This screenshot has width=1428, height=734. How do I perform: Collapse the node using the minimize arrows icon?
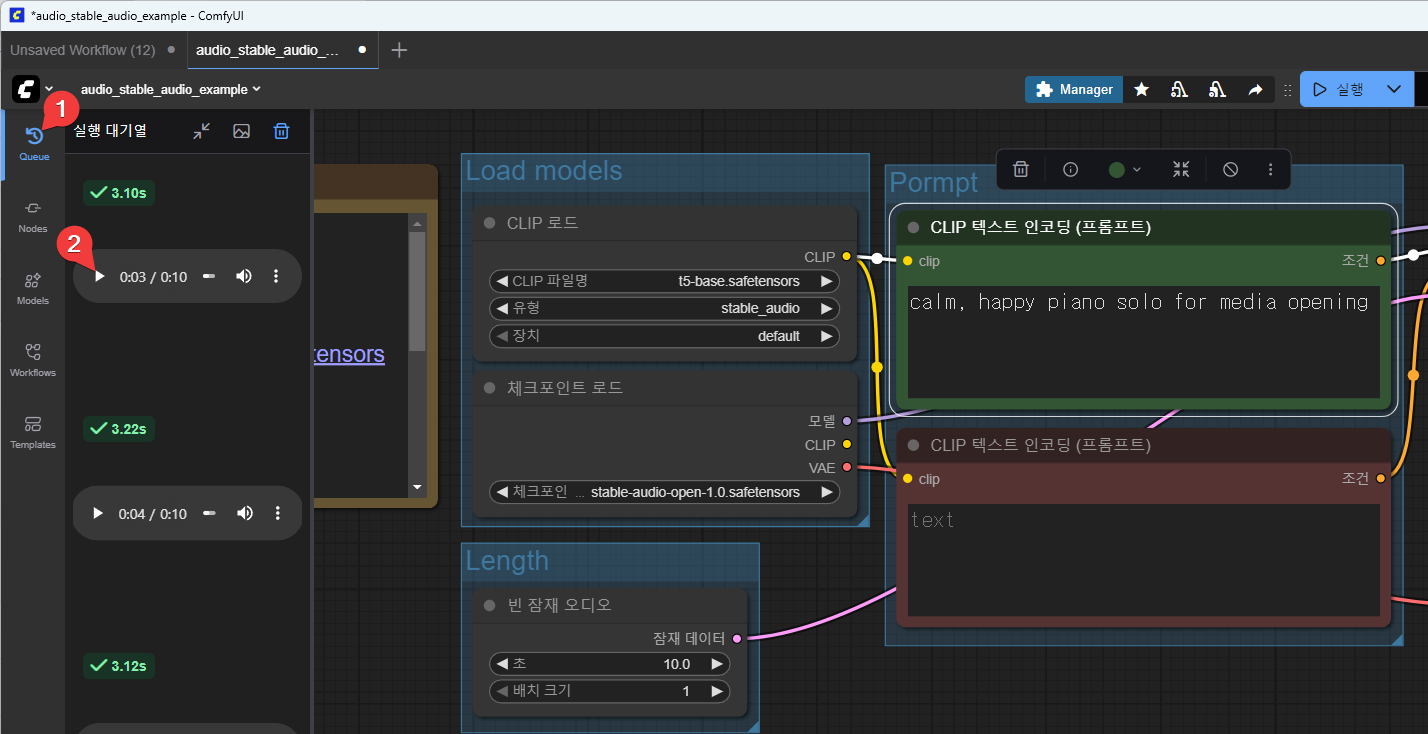pos(1180,169)
